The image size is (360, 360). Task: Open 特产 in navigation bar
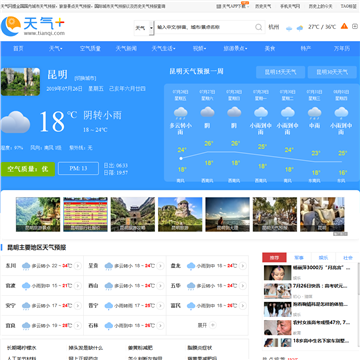(x=306, y=49)
